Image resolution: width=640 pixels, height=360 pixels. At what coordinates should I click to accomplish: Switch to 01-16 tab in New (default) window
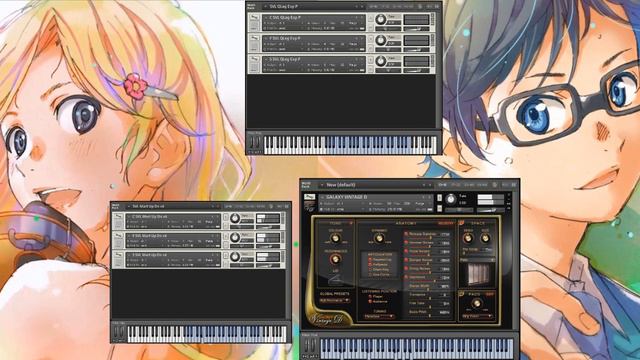442,185
